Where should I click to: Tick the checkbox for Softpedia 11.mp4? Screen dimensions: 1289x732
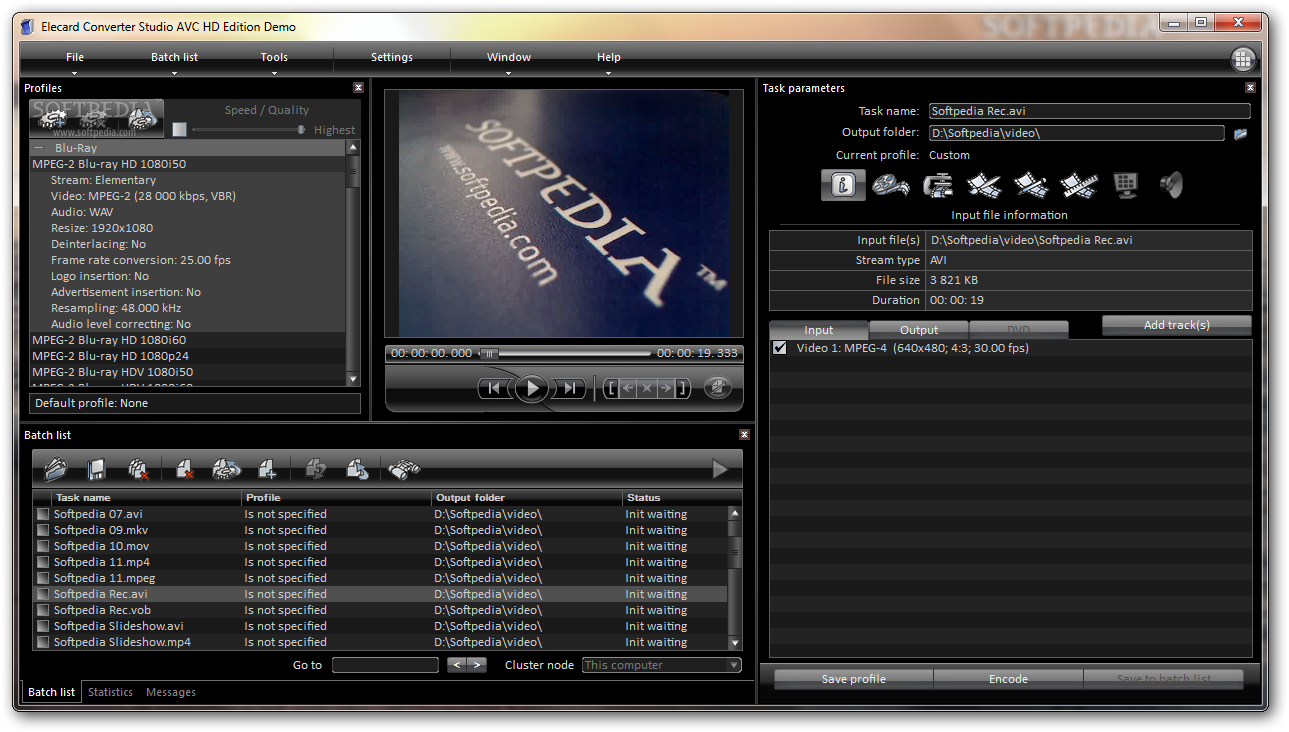tap(43, 562)
